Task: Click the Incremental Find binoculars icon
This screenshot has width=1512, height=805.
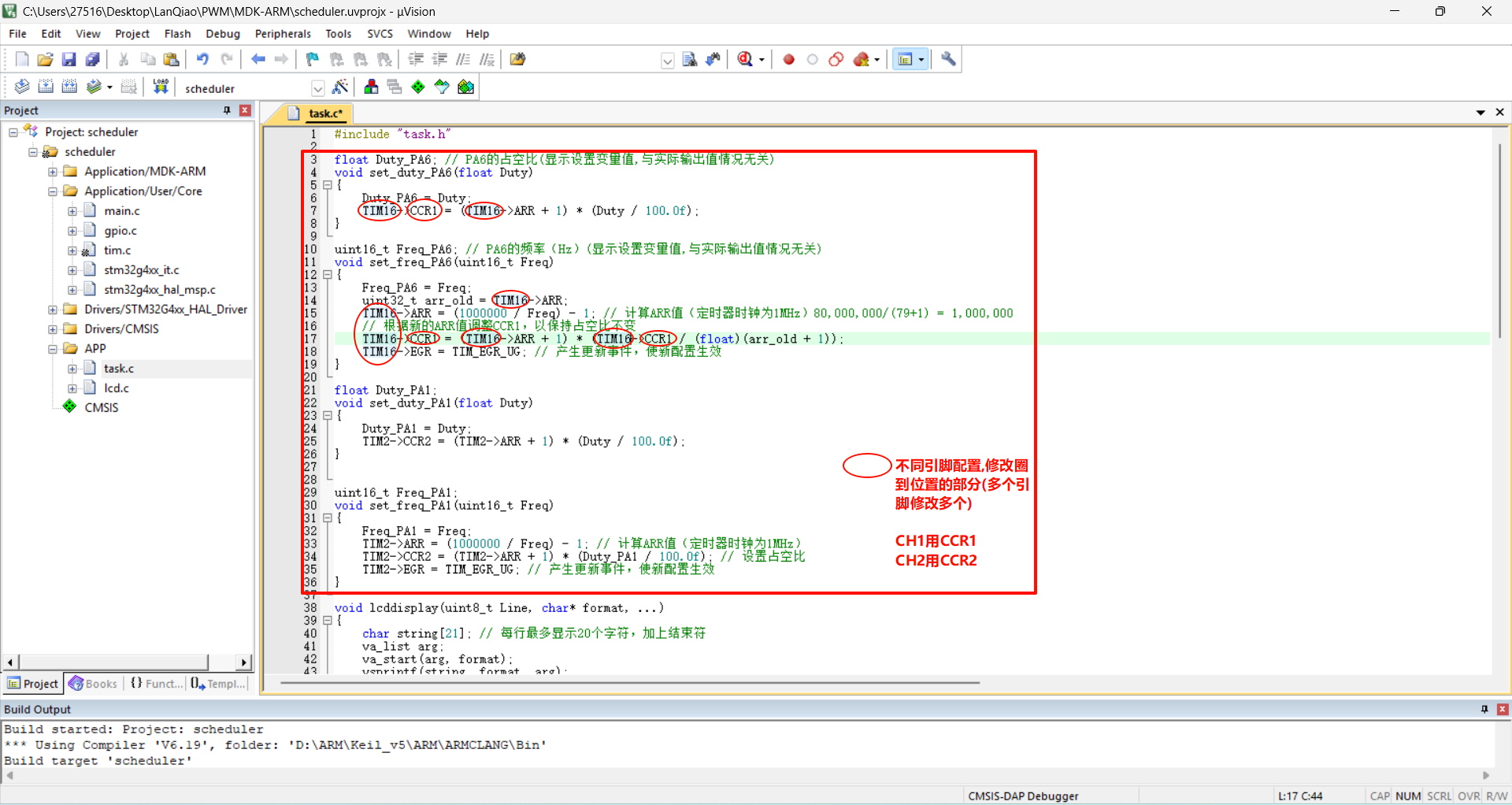Action: click(x=713, y=59)
